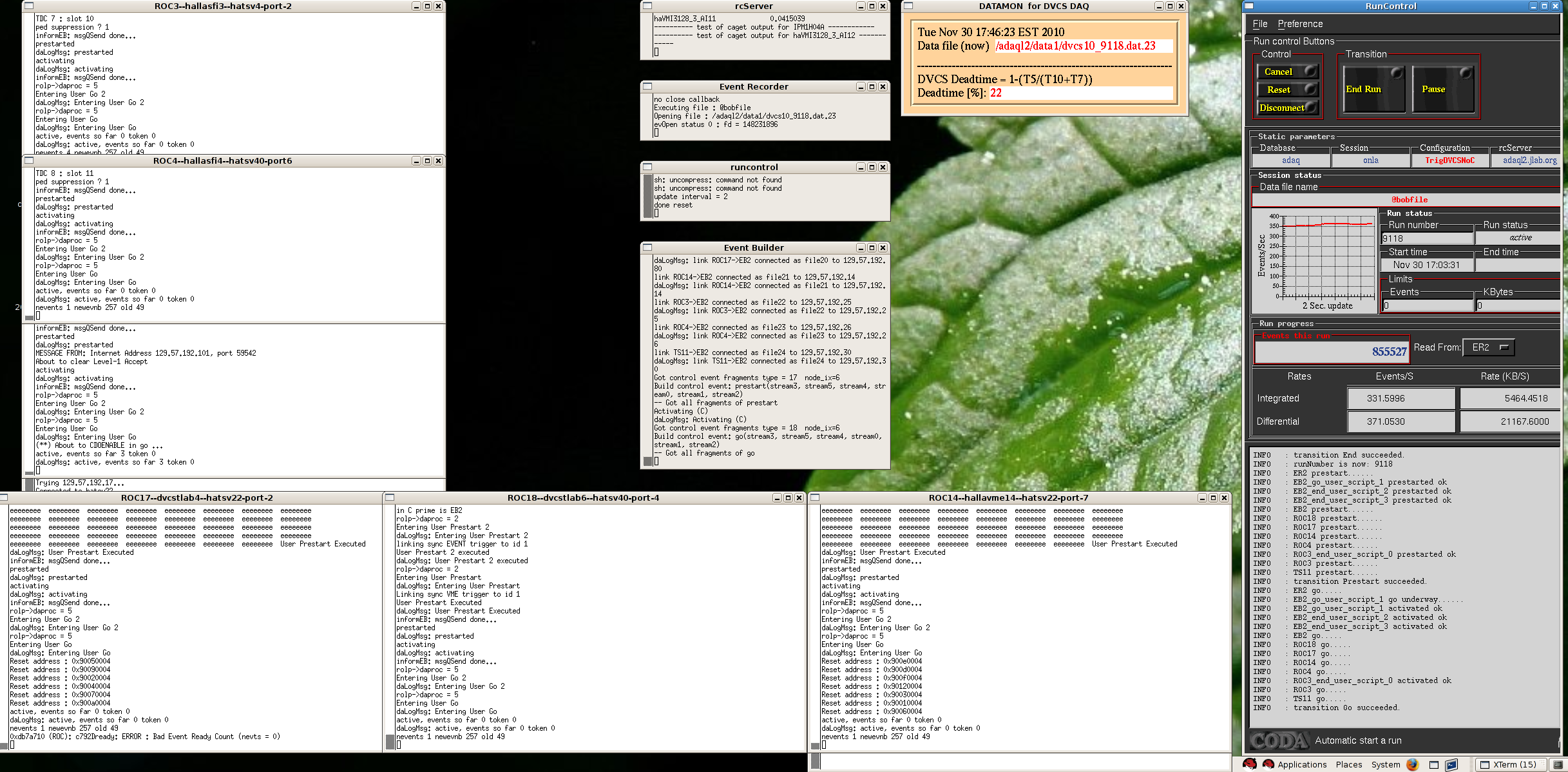This screenshot has height=772, width=1568.
Task: Click ROC17 'Bad Event Ready Count' error line
Action: coord(145,737)
